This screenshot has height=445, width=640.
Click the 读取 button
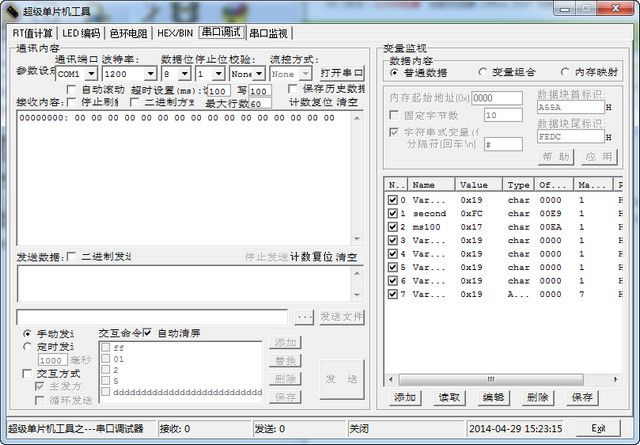tap(449, 397)
